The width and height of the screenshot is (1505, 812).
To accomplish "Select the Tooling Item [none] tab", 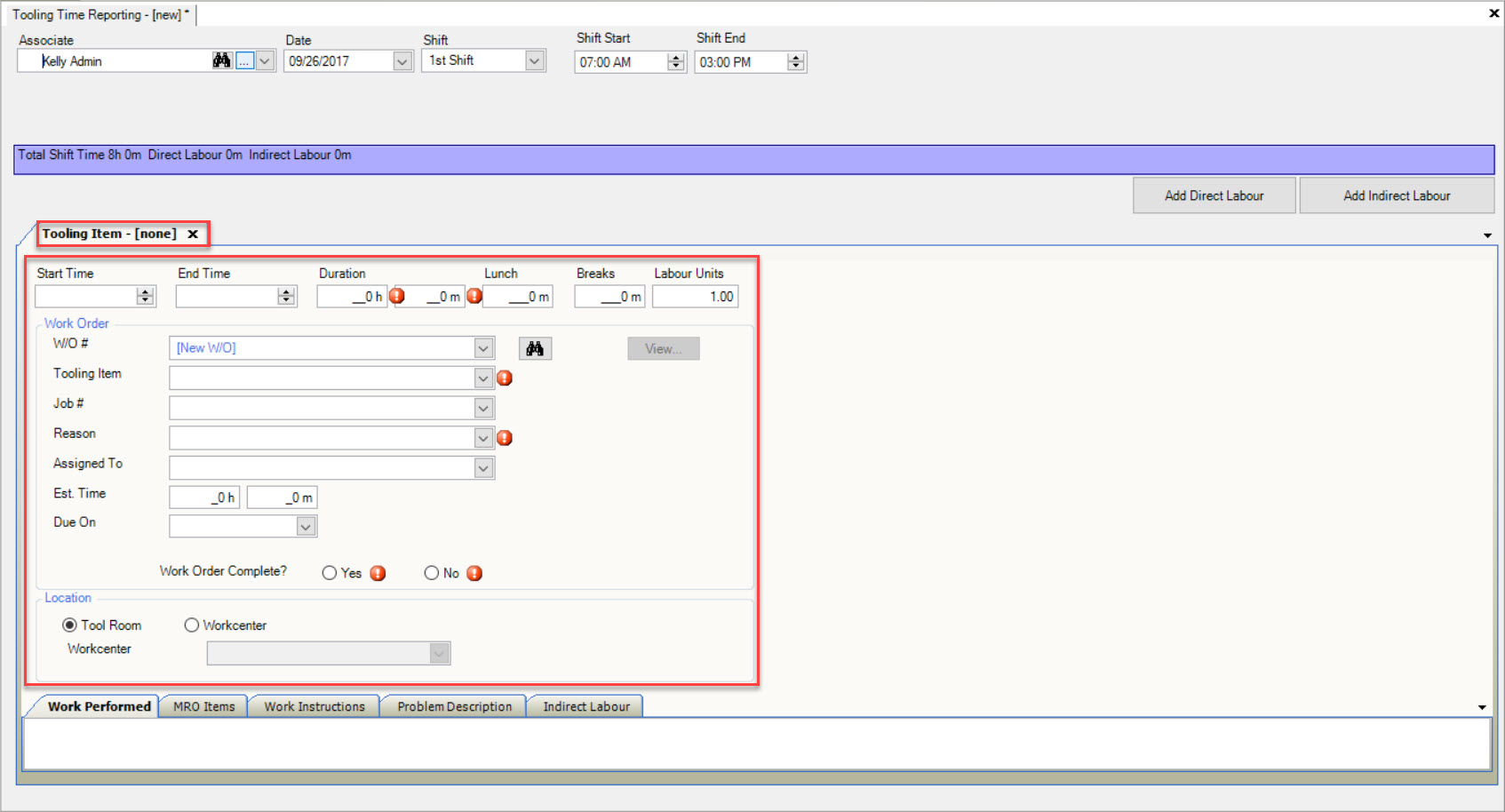I will pos(109,234).
